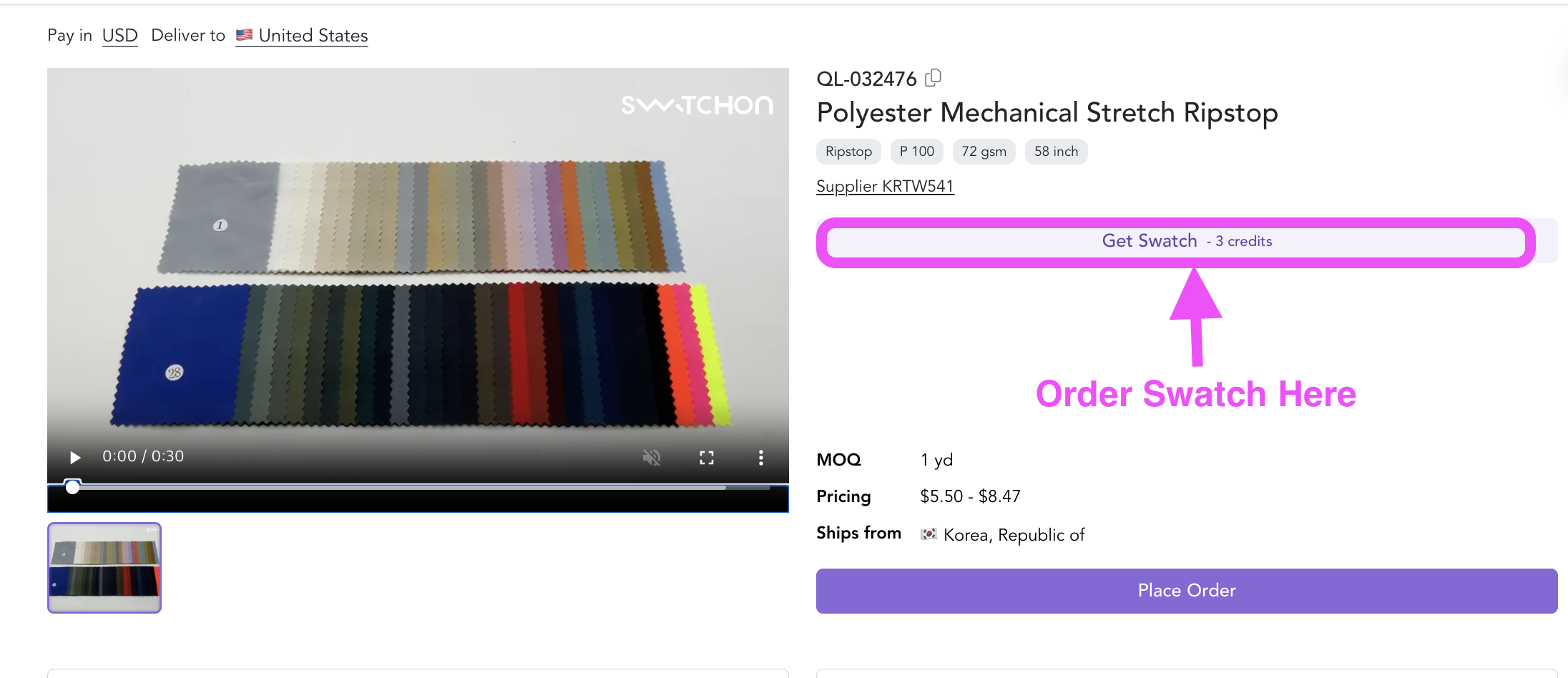Change the USD payment currency
This screenshot has width=1568, height=678.
120,36
